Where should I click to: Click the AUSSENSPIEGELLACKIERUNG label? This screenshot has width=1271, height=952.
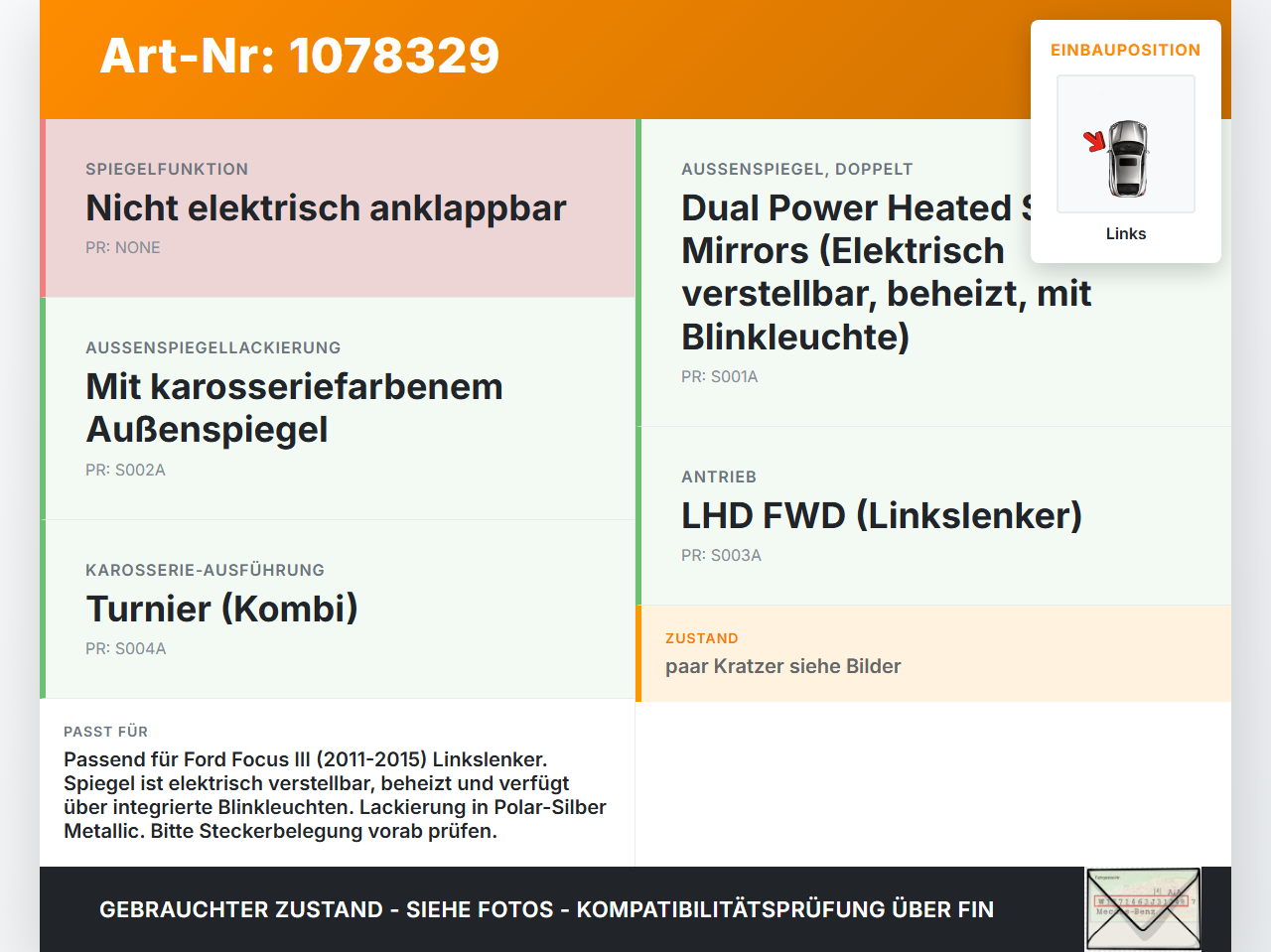pyautogui.click(x=213, y=347)
